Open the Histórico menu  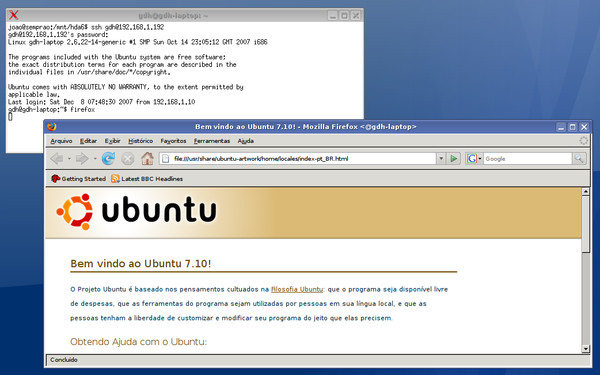click(140, 141)
